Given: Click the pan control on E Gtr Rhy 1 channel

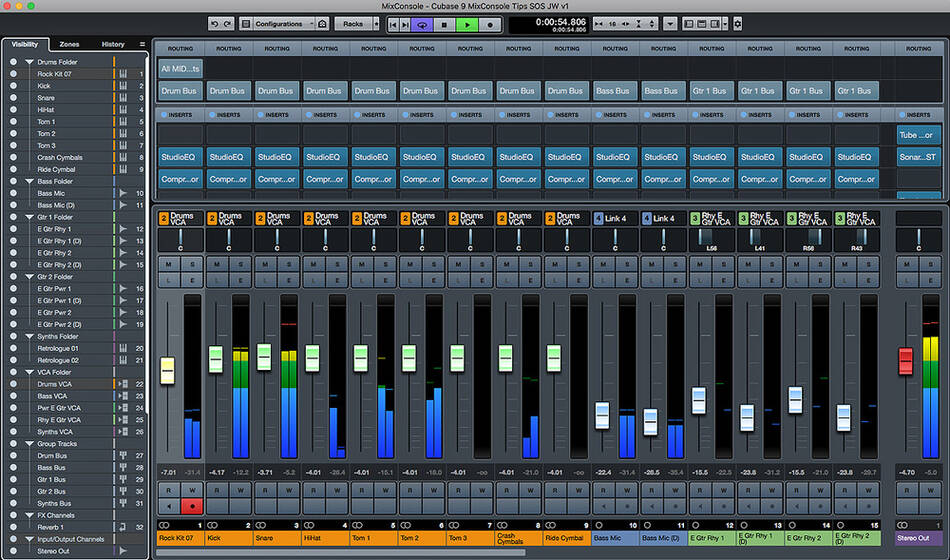Looking at the screenshot, I should 712,240.
